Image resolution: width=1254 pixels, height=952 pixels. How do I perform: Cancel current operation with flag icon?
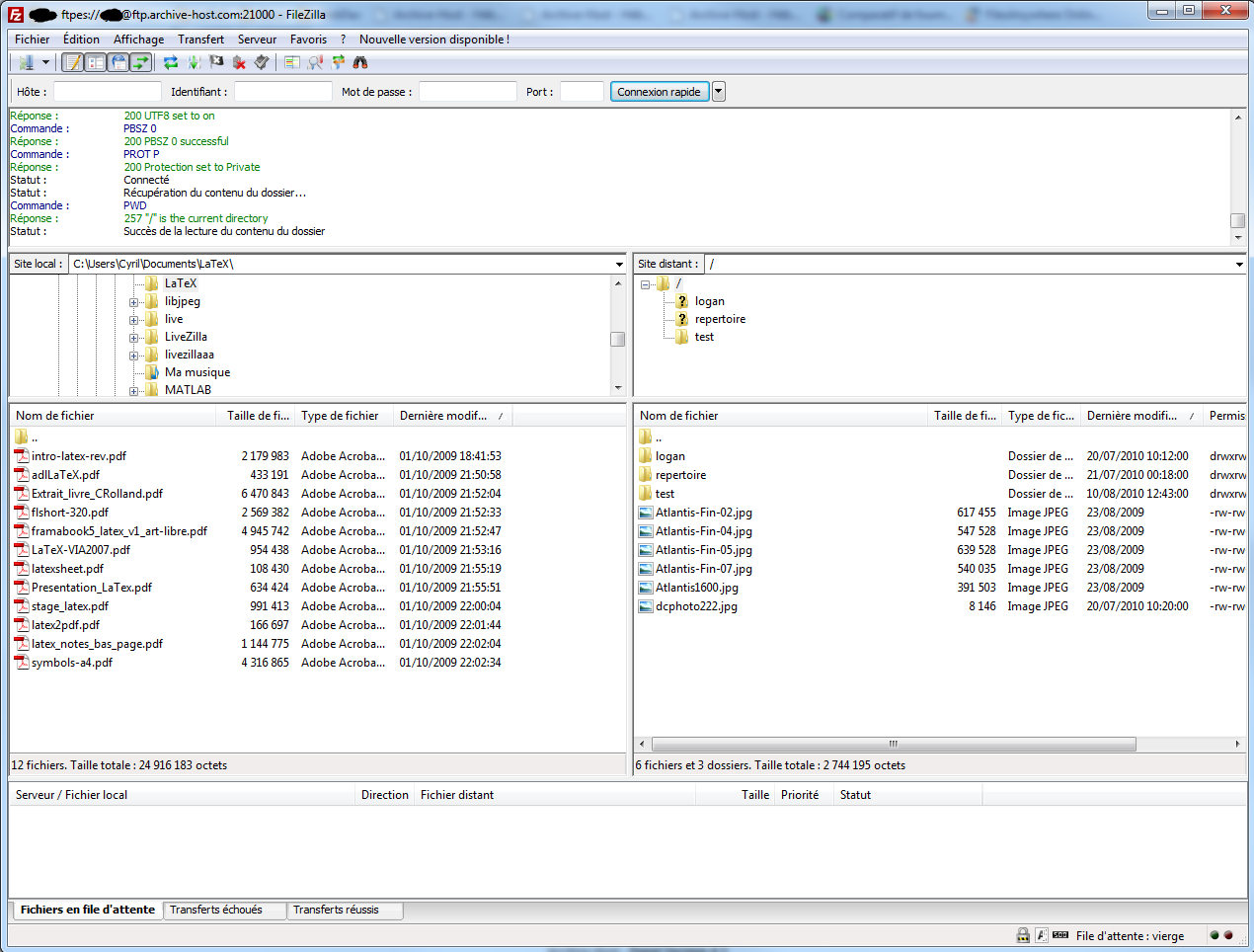pyautogui.click(x=216, y=62)
